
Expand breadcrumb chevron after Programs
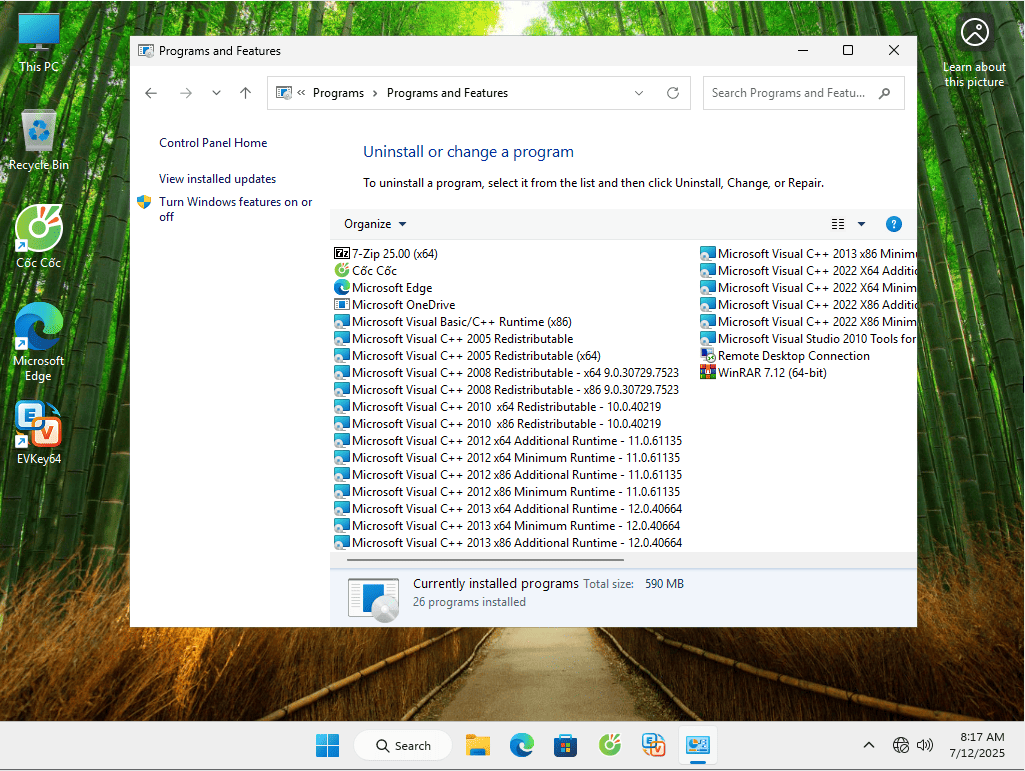point(375,93)
